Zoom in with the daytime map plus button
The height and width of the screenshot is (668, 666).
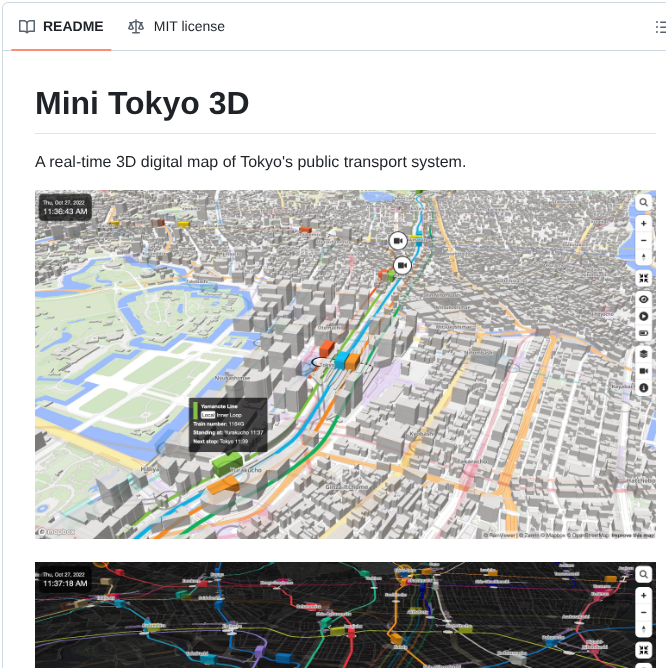(643, 223)
